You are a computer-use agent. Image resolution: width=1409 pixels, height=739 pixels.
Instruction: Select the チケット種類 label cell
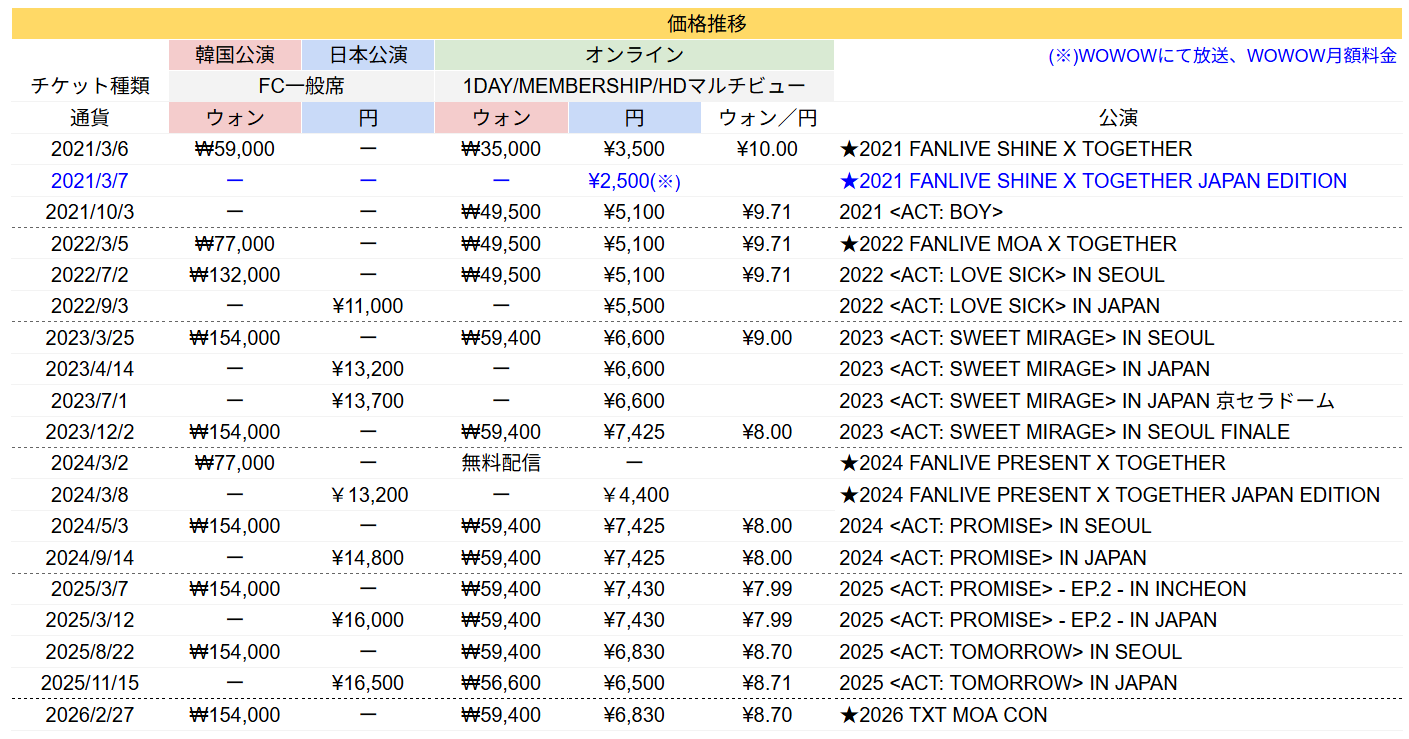90,86
